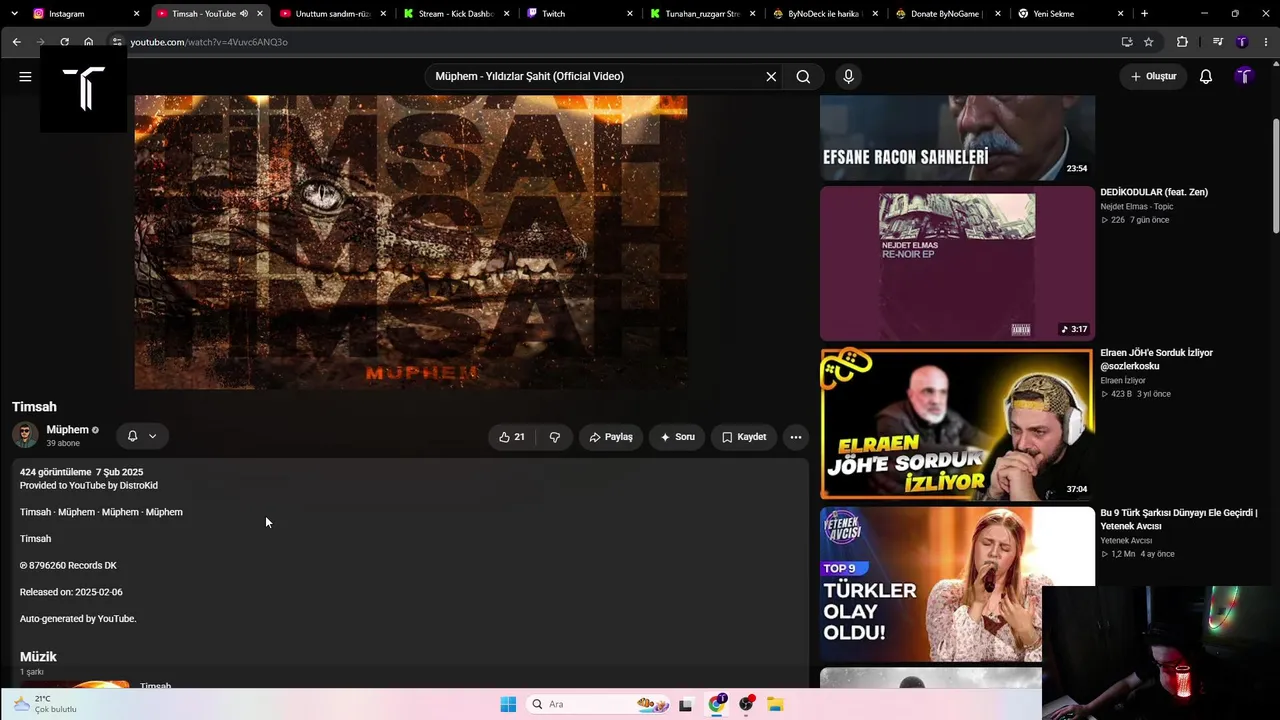
Task: Open a new browser tab
Action: point(1145,14)
